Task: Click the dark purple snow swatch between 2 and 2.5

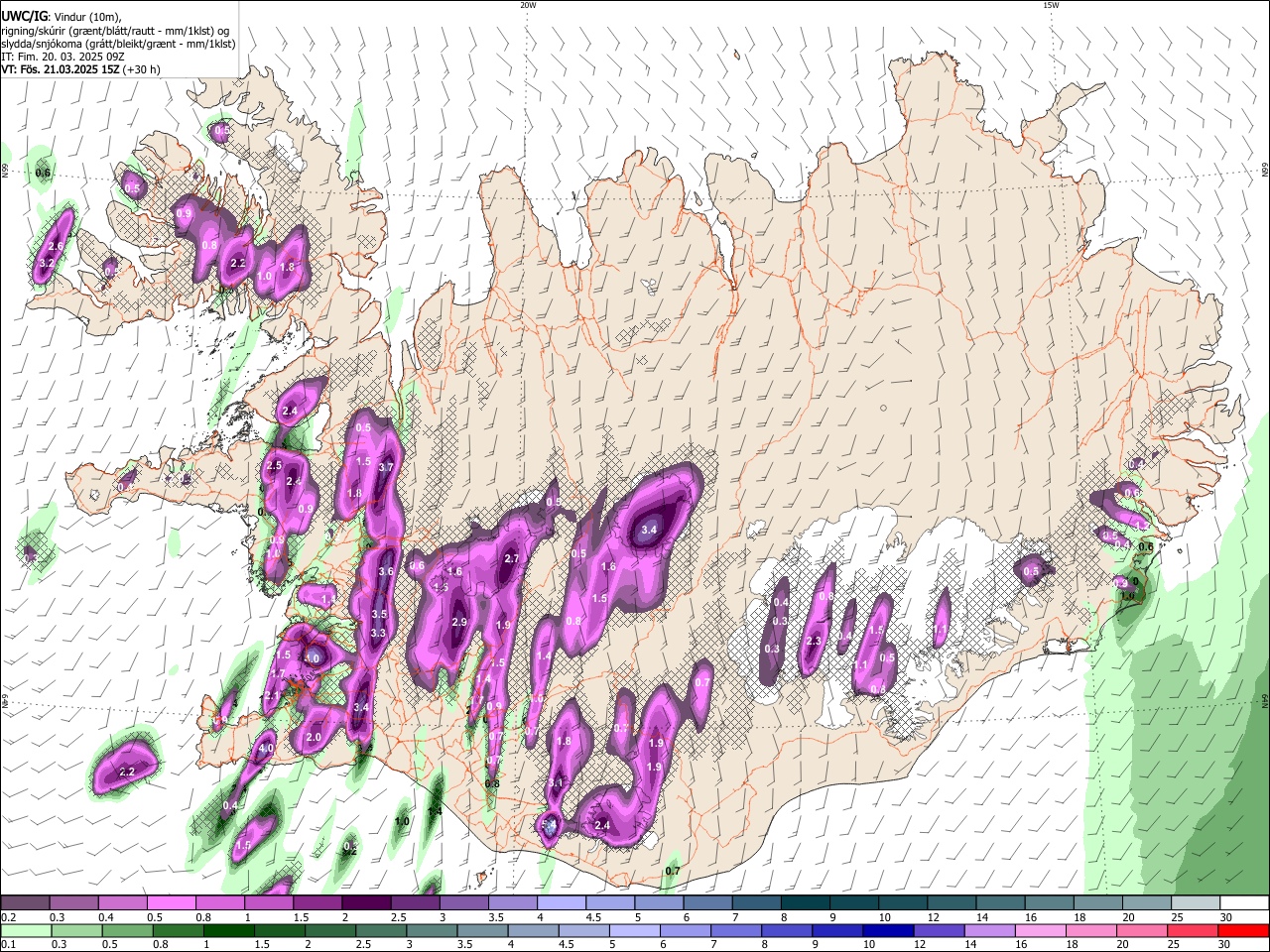Action: coord(365,902)
